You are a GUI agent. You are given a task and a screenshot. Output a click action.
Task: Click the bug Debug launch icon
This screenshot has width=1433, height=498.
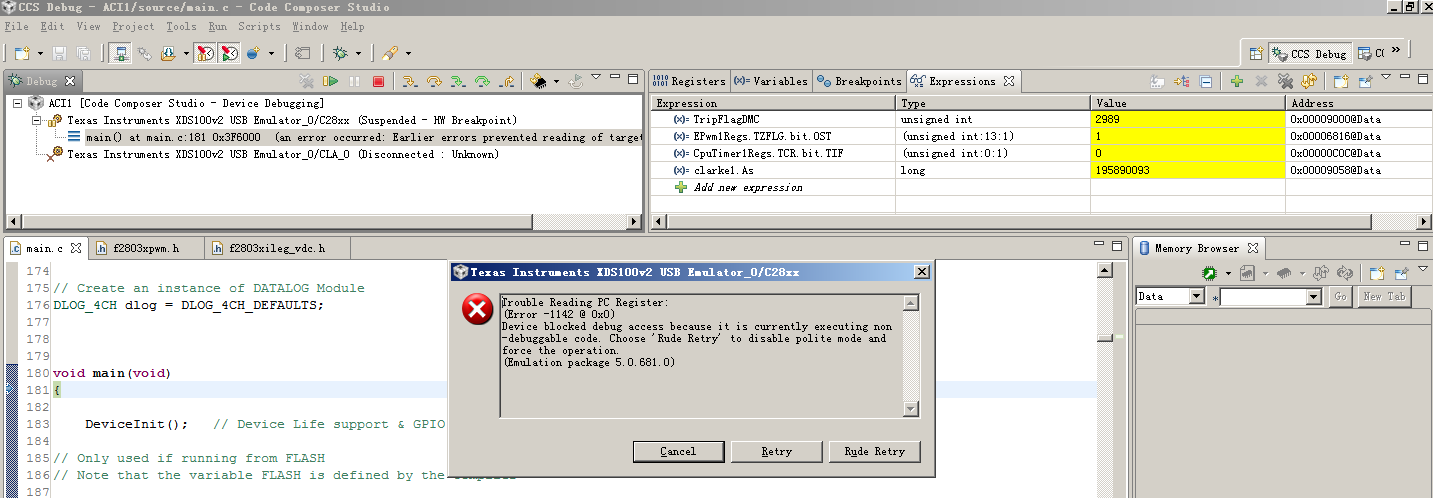pyautogui.click(x=340, y=52)
